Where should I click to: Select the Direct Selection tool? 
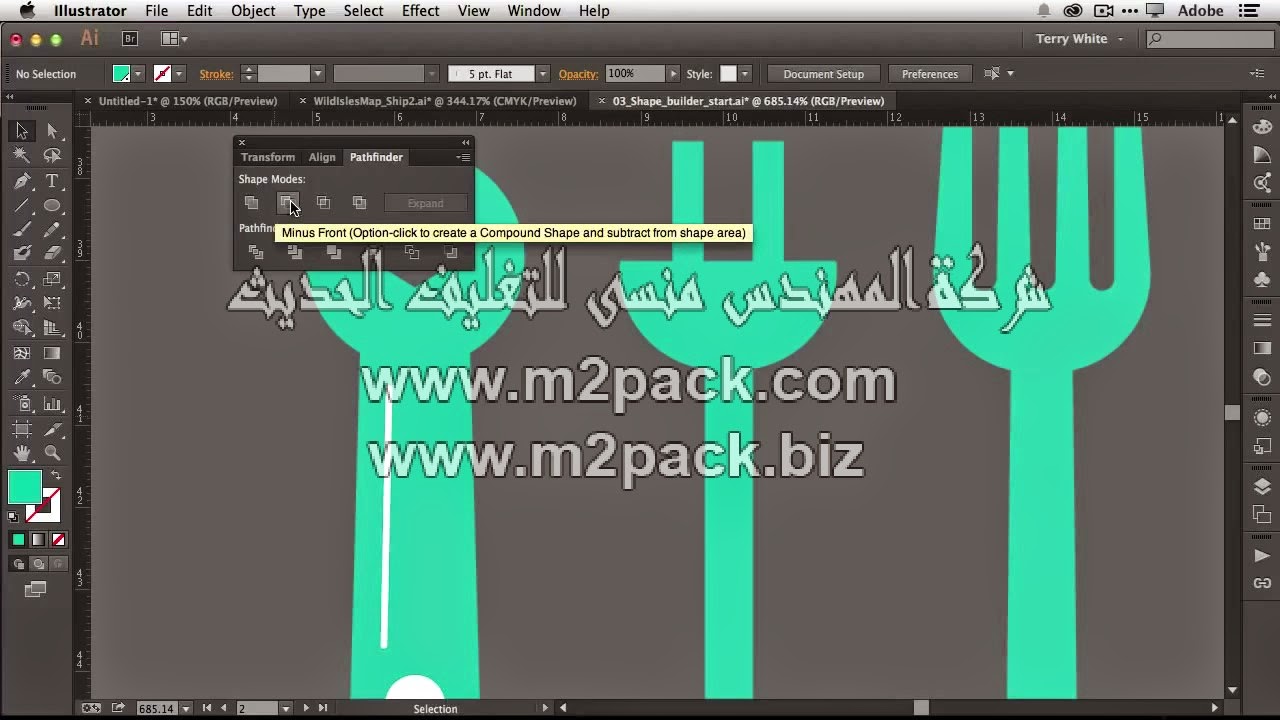[52, 131]
